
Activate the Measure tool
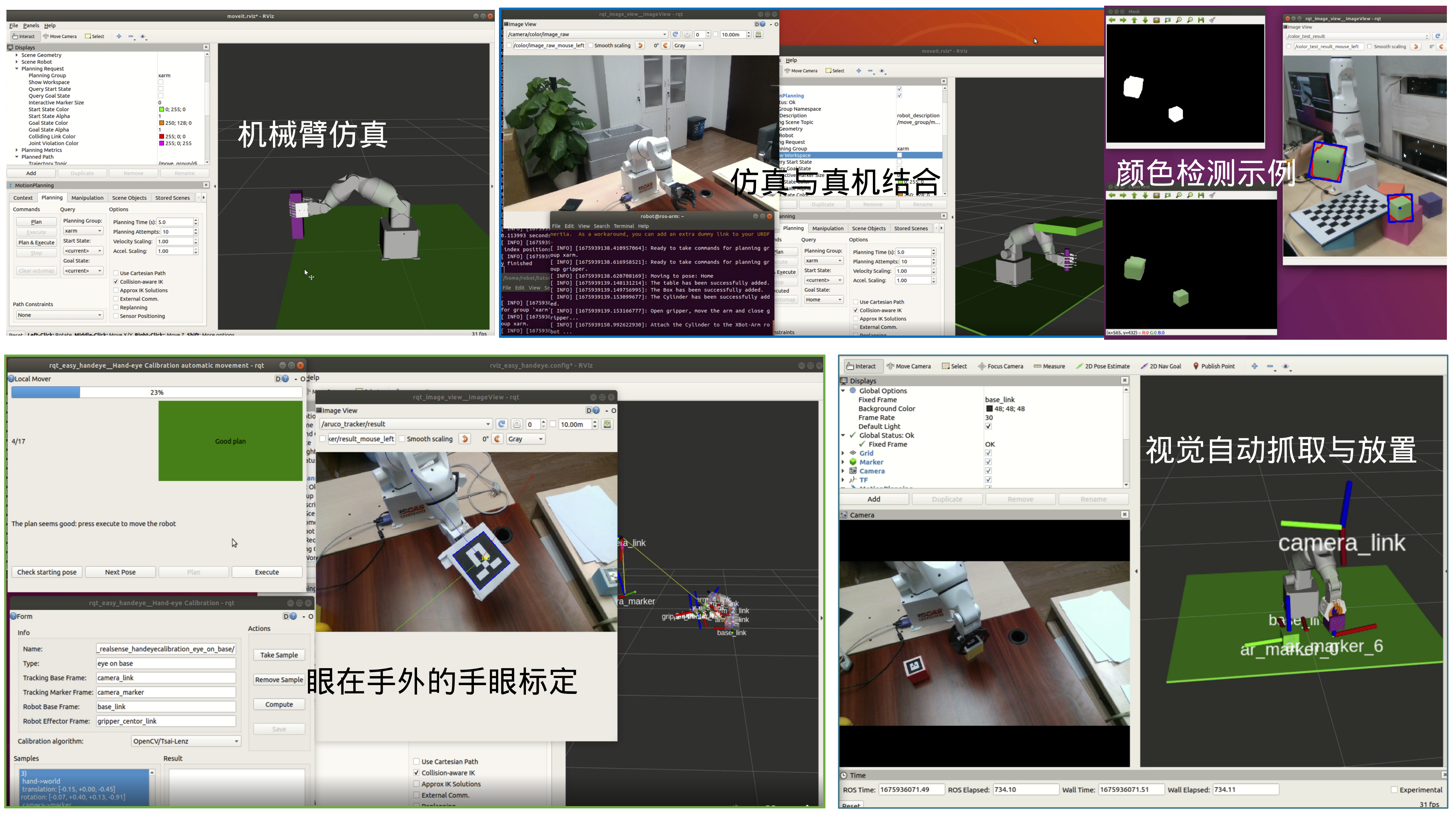pyautogui.click(x=1049, y=366)
